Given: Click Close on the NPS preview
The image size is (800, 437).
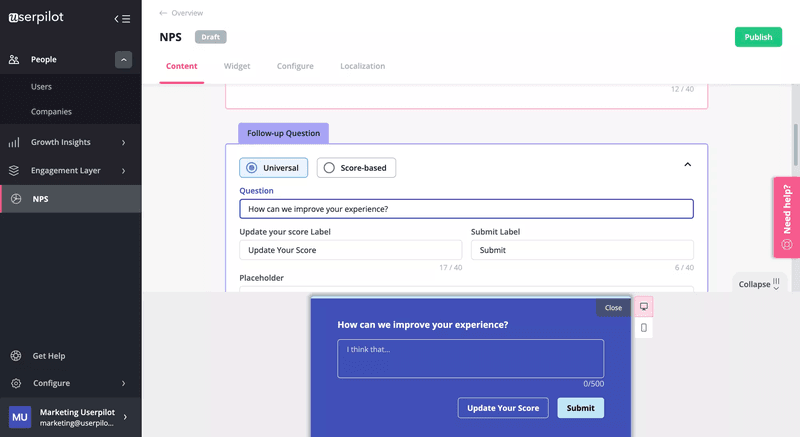Looking at the screenshot, I should pos(613,308).
